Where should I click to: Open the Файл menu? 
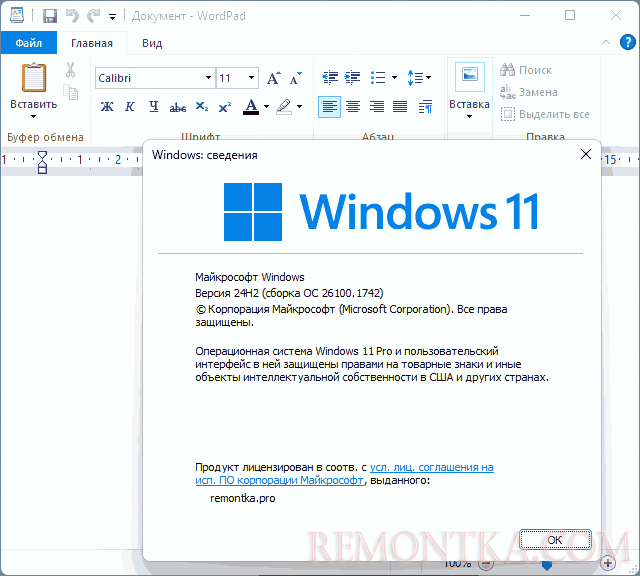[x=29, y=43]
